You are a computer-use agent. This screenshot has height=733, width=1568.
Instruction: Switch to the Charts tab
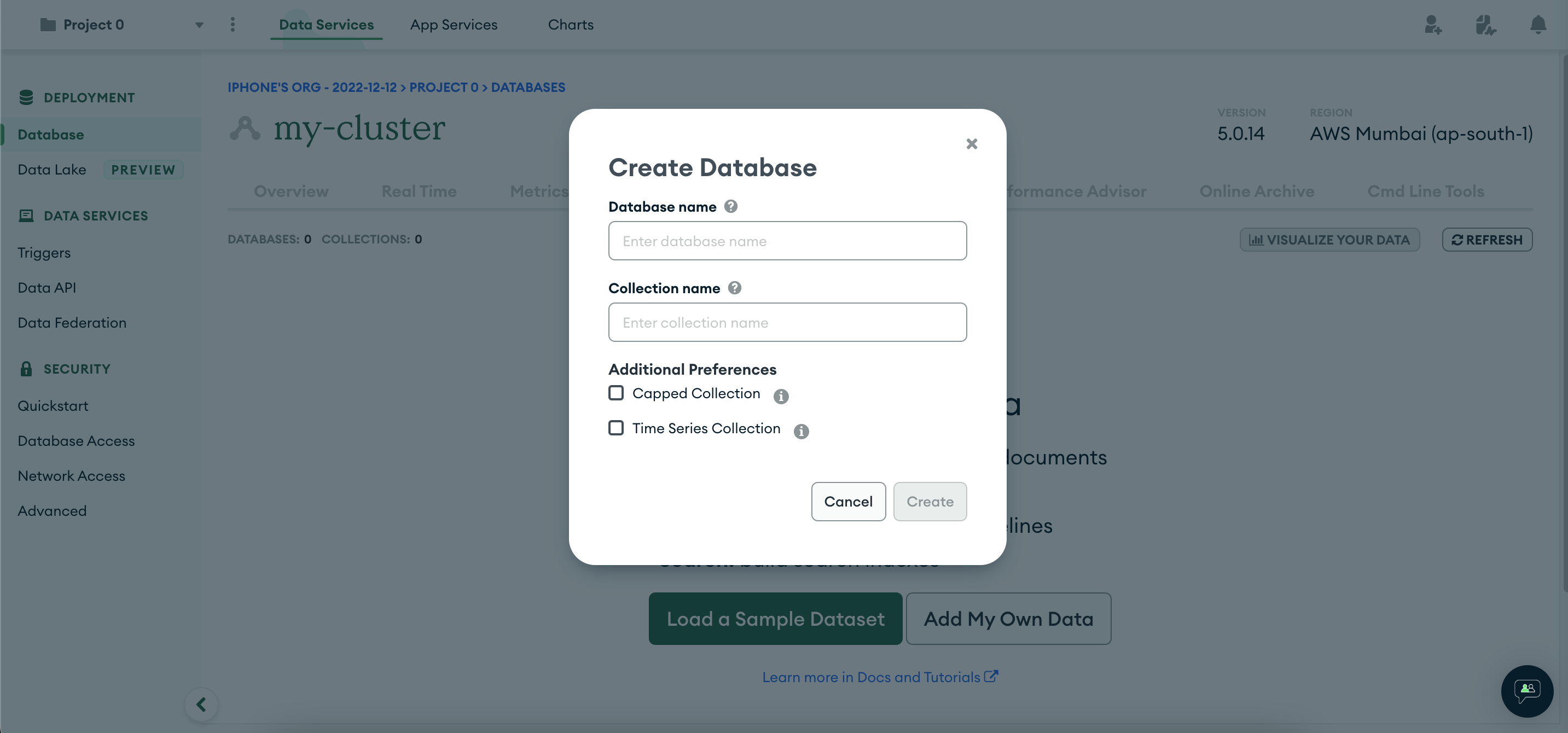(570, 25)
